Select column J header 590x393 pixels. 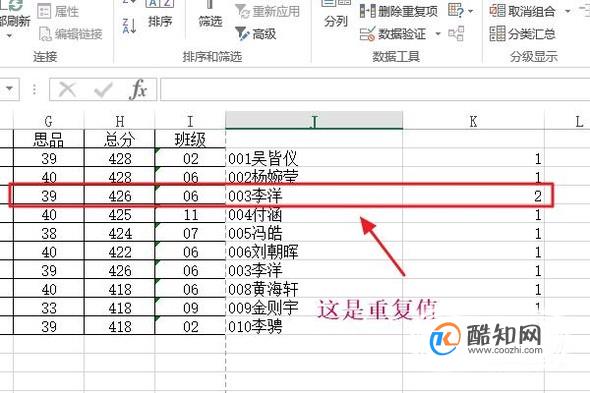[x=314, y=121]
